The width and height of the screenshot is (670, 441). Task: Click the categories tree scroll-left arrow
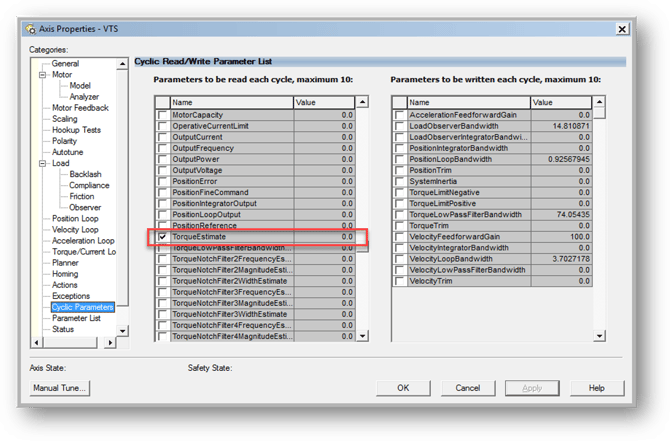[x=37, y=342]
